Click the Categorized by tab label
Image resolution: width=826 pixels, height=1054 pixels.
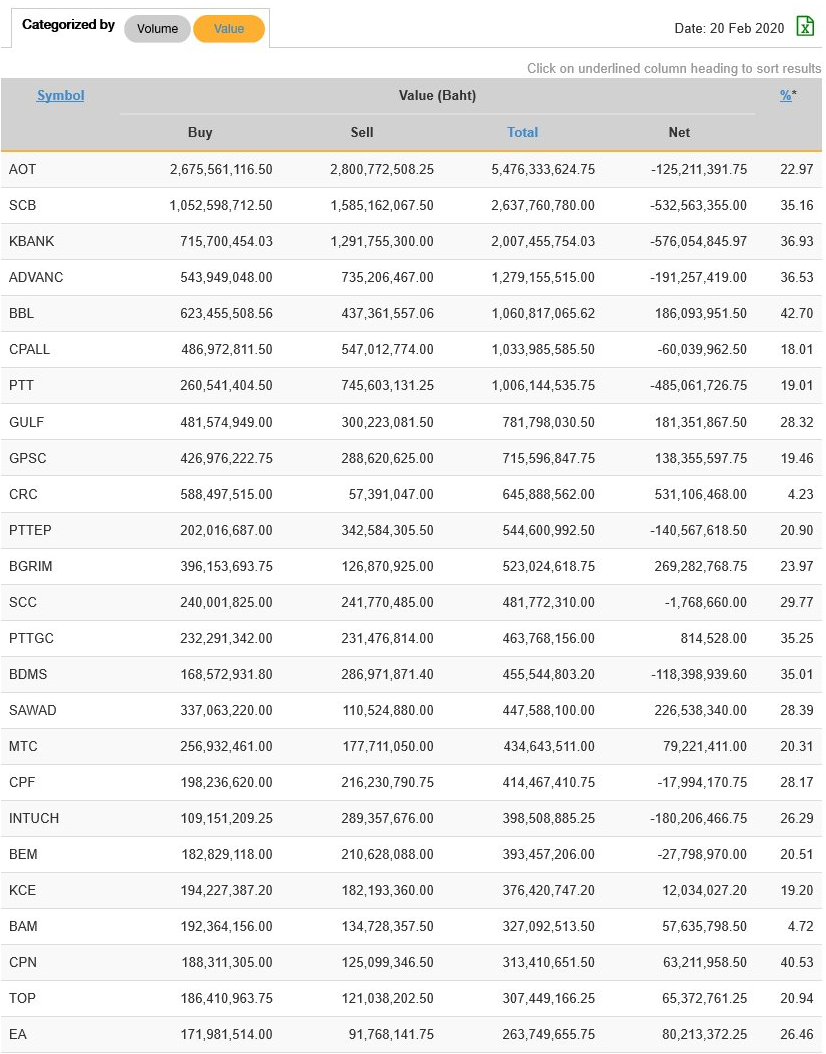tap(68, 25)
